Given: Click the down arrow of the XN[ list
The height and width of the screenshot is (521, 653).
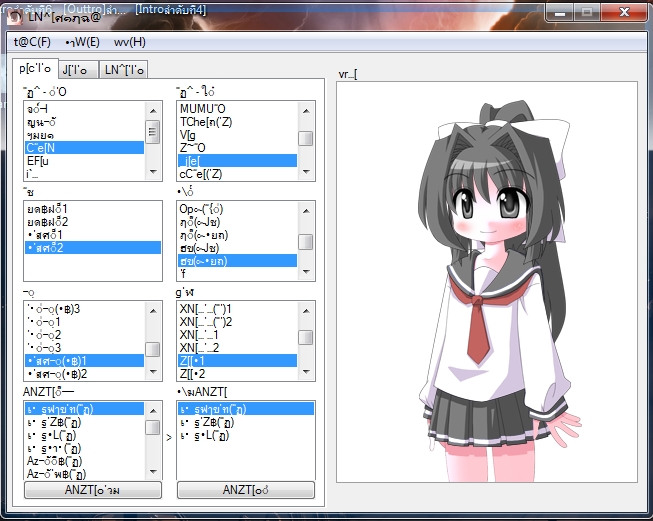Looking at the screenshot, I should tap(306, 371).
